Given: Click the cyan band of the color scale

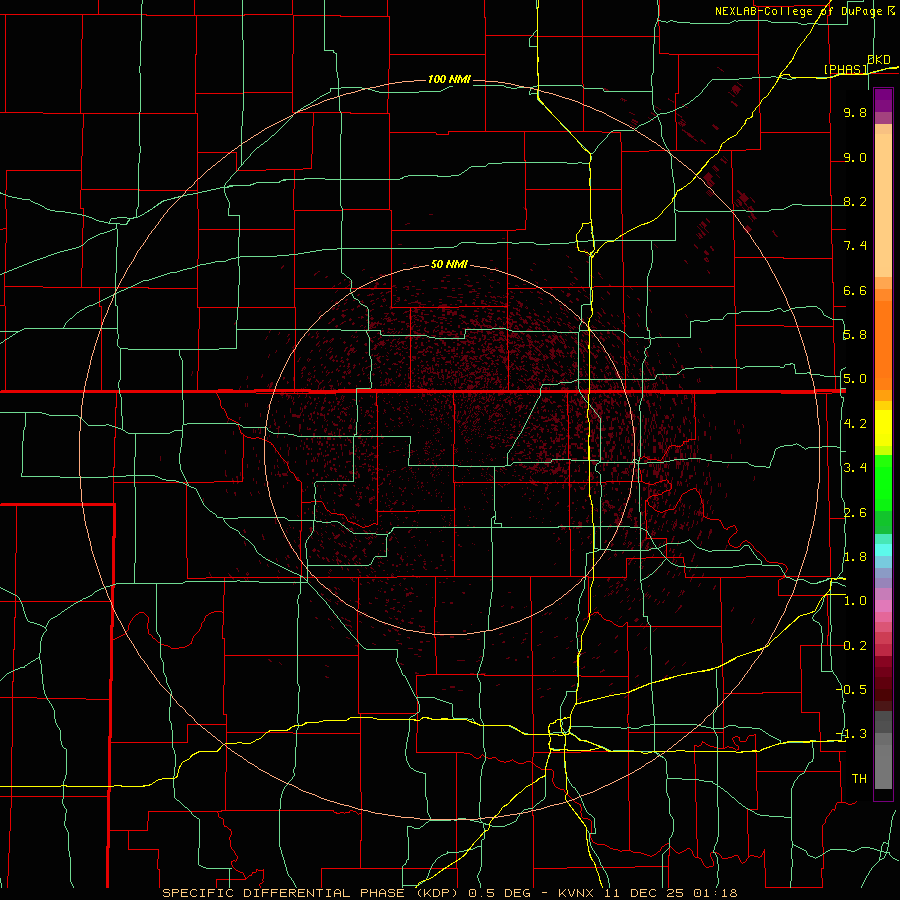Looking at the screenshot, I should tap(883, 550).
